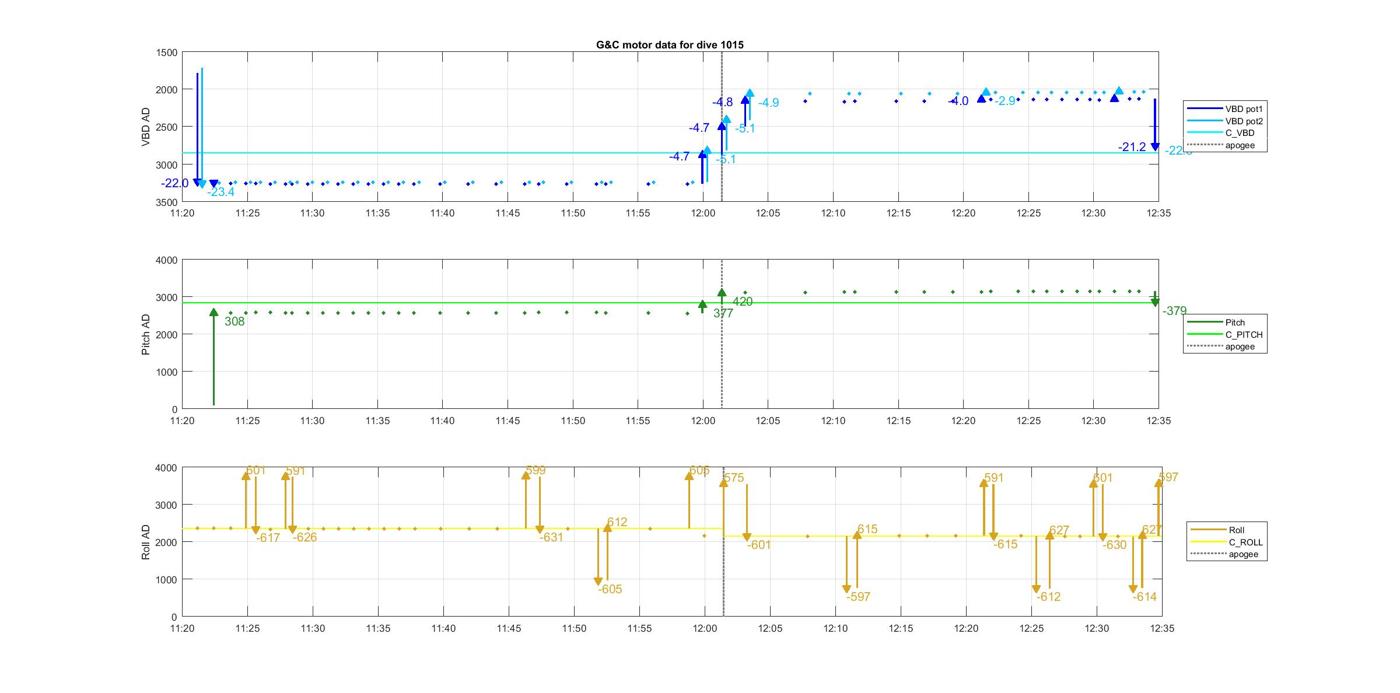1400x693 pixels.
Task: Click the '4000' tick on Pitch y-axis
Action: [167, 260]
